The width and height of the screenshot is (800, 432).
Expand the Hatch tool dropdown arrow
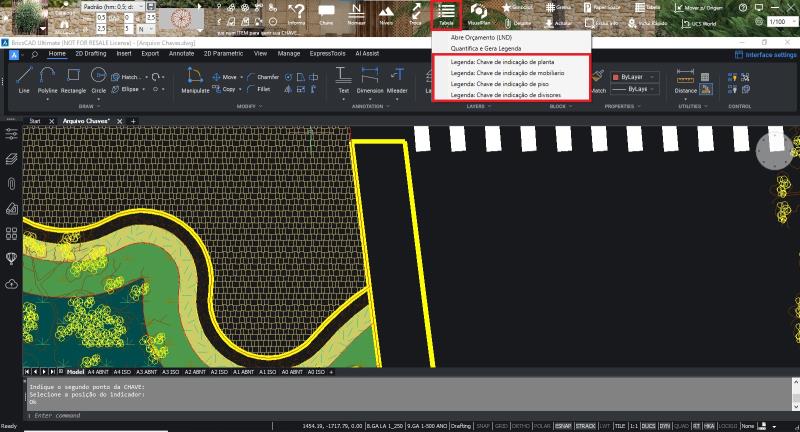pos(144,76)
